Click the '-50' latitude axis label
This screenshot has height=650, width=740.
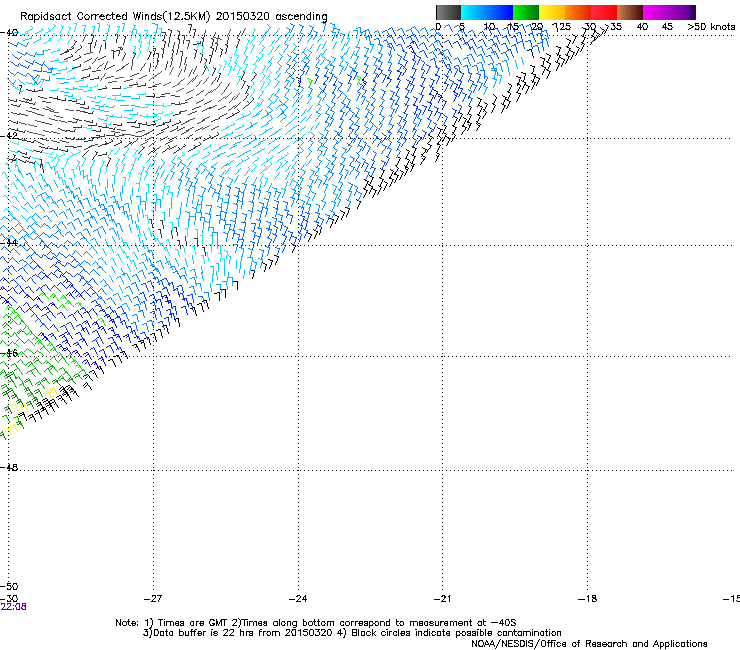pos(9,587)
